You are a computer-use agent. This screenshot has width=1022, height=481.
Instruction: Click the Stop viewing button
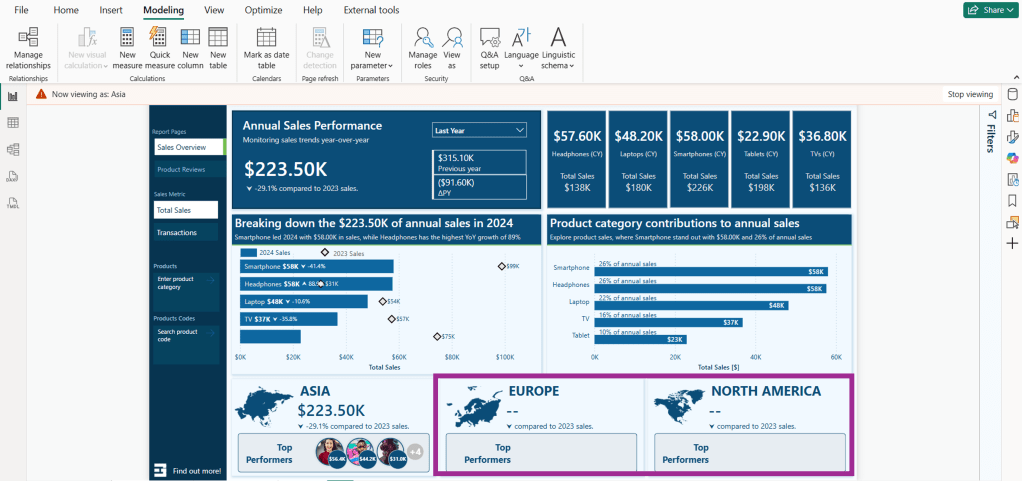(x=969, y=94)
